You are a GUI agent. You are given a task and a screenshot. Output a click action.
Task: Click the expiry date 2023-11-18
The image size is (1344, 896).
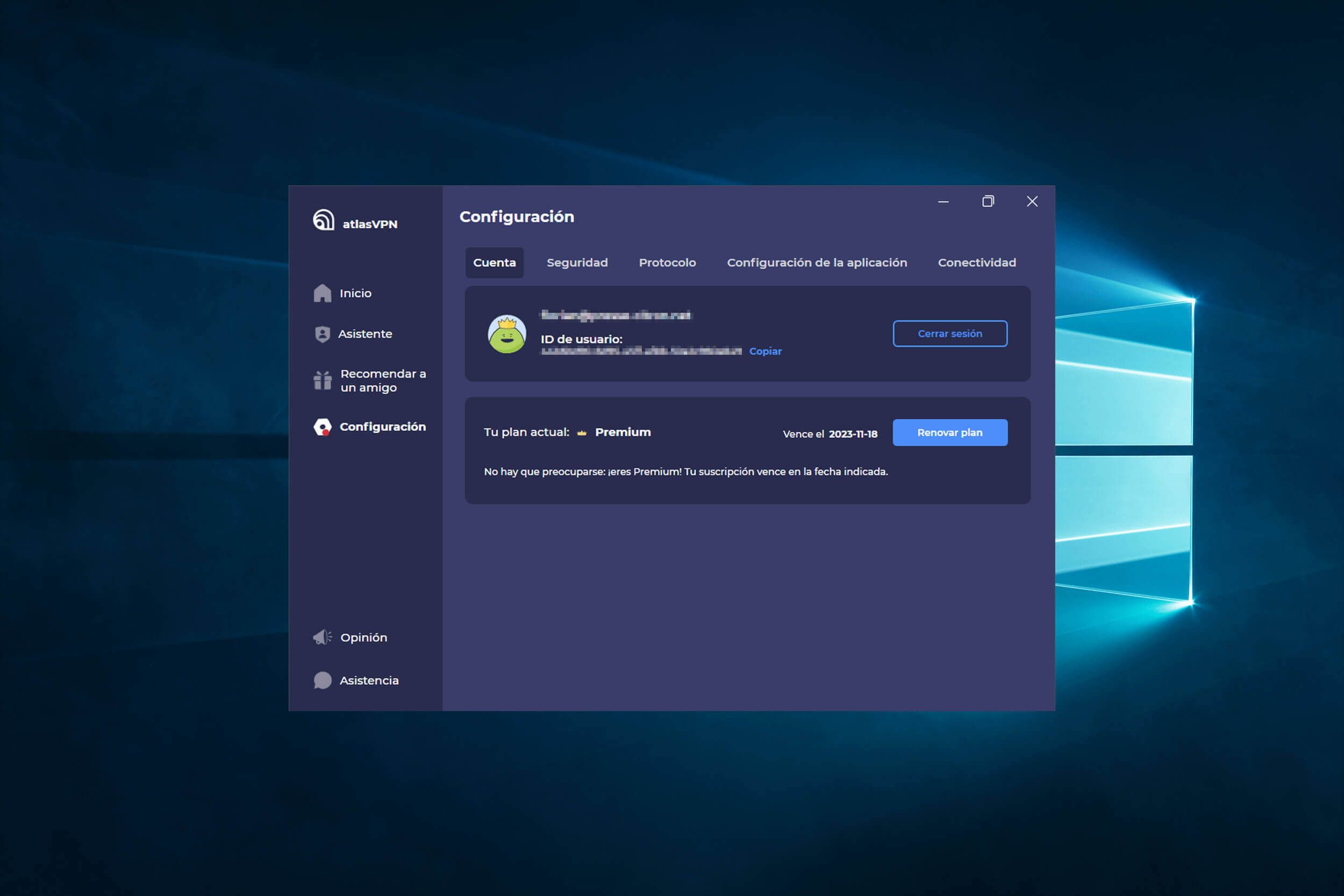click(x=853, y=434)
